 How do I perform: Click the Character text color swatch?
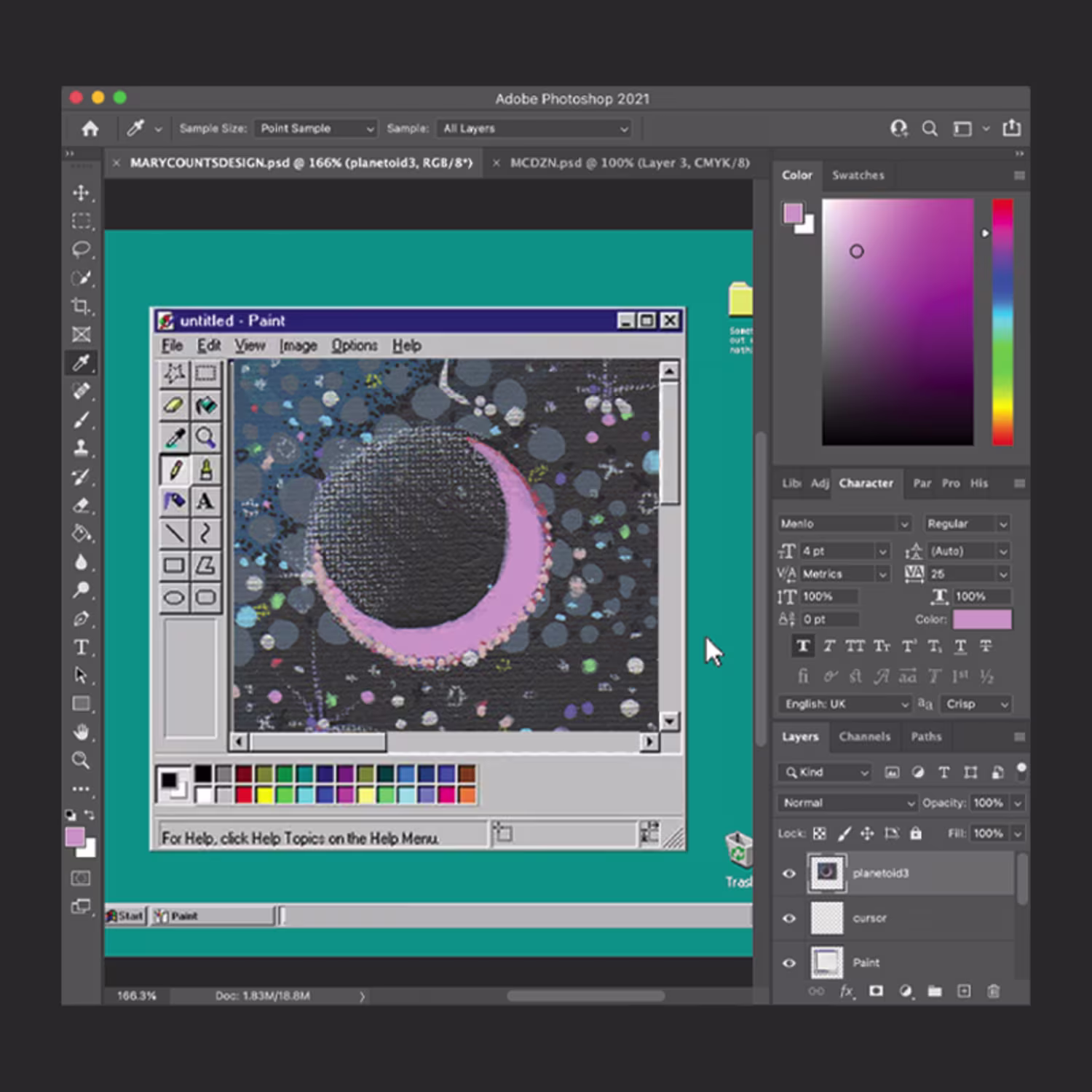point(982,619)
